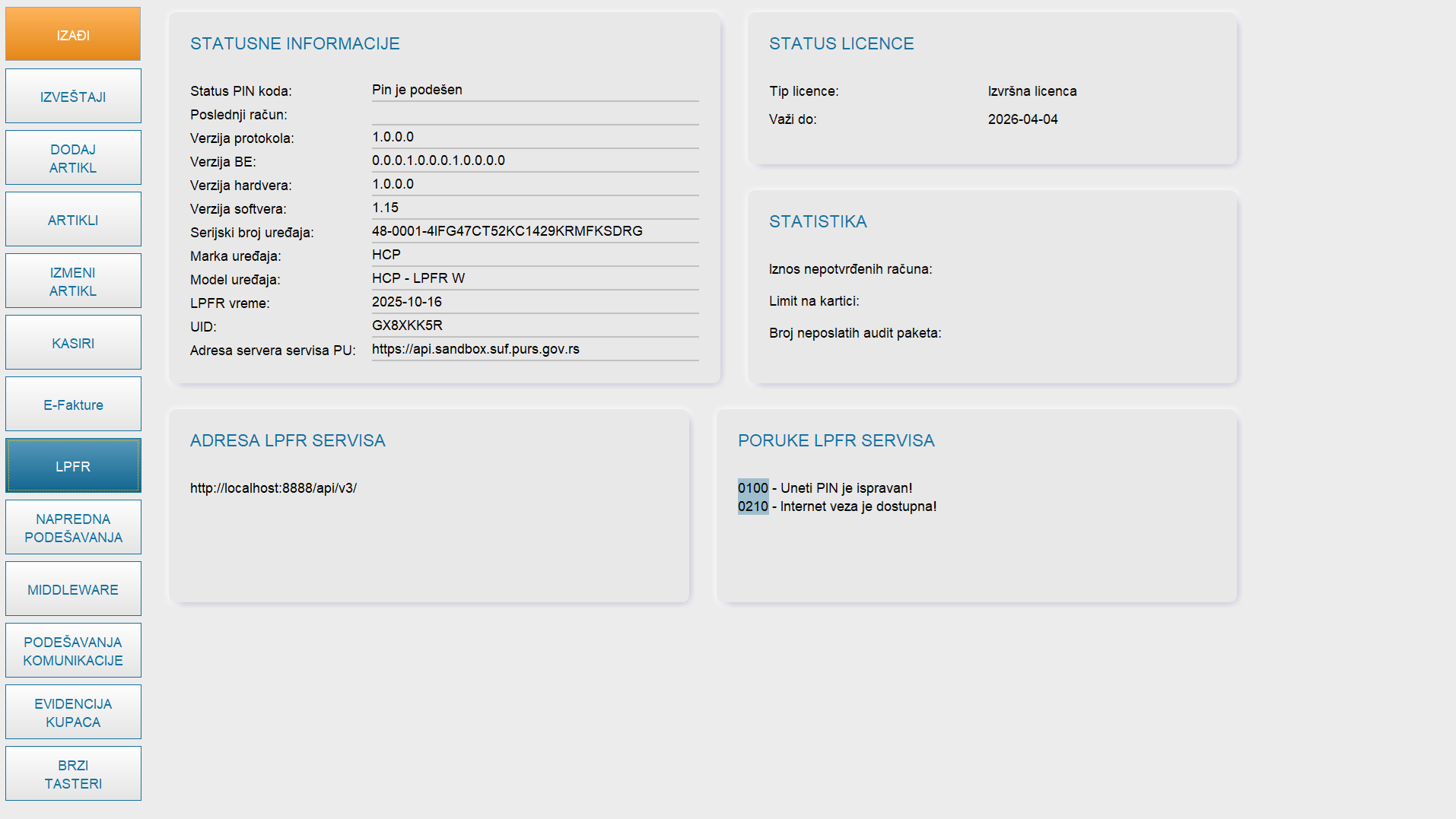Image resolution: width=1456 pixels, height=819 pixels.
Task: Click the UID value GX8XKK5R
Action: [x=407, y=325]
